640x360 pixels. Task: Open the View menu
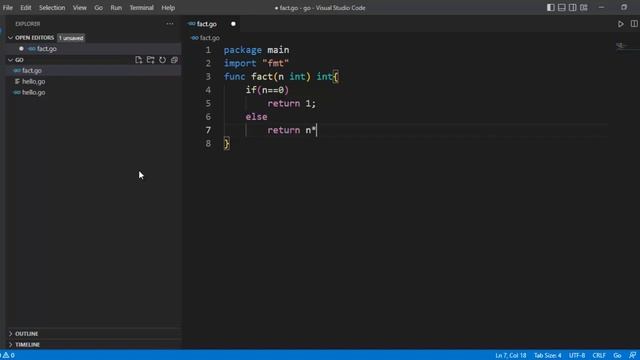point(80,8)
